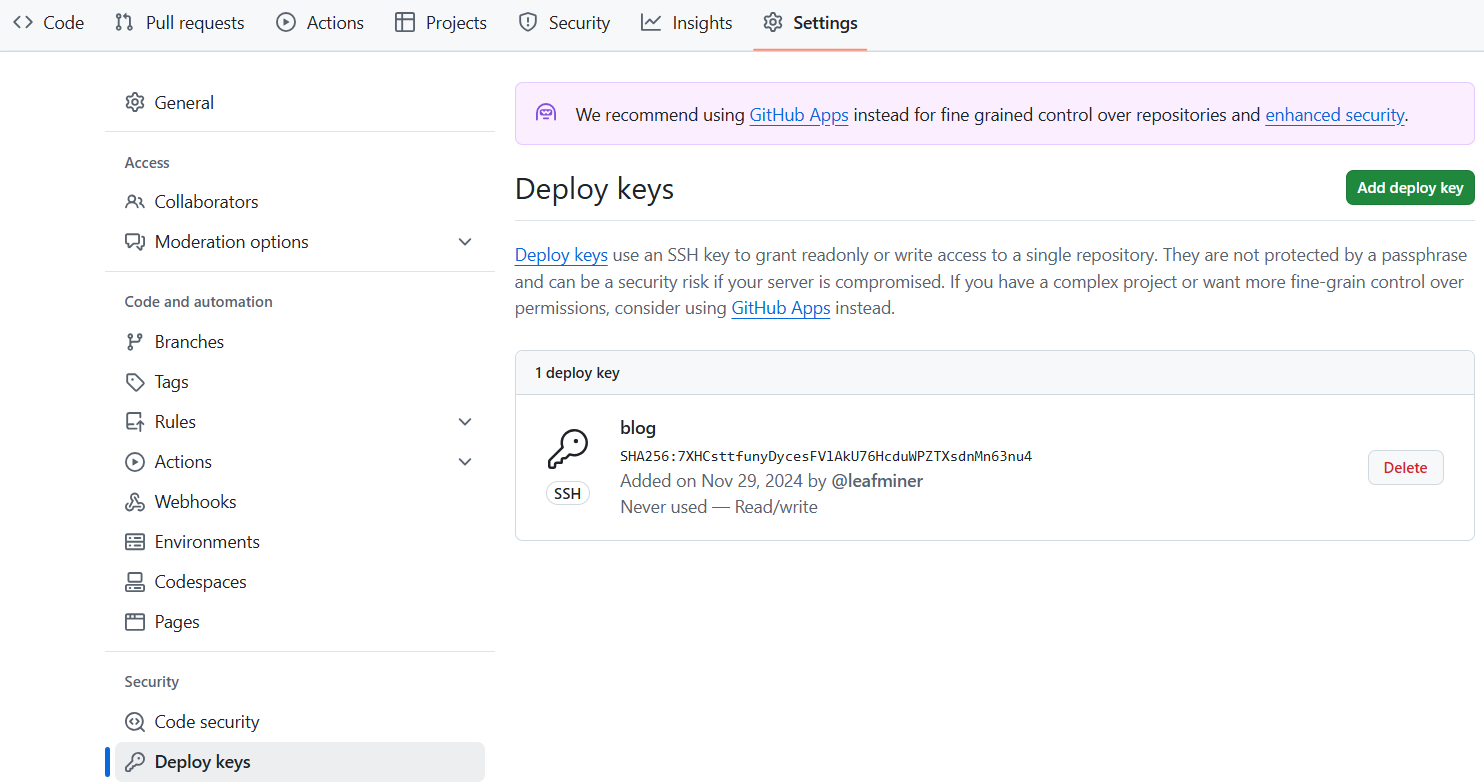This screenshot has width=1484, height=784.
Task: Click the General gear icon
Action: [x=134, y=102]
